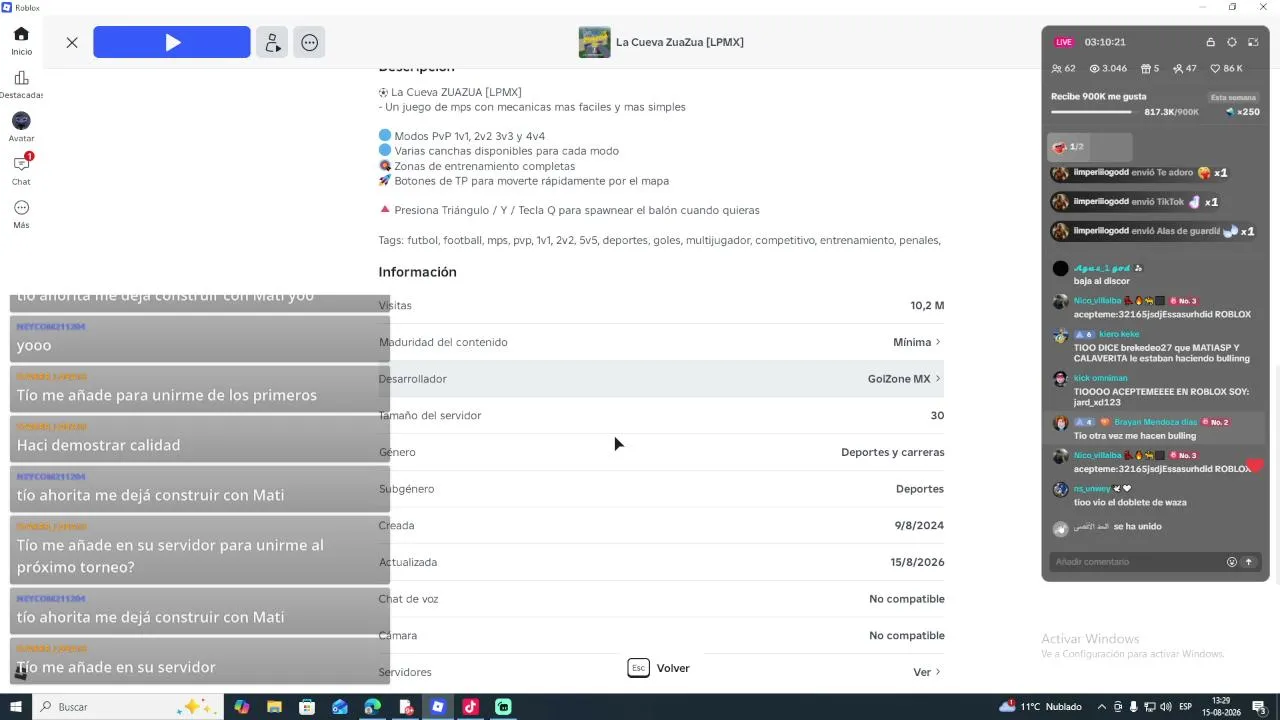
Task: Go to Inicio in Roblox sidebar
Action: pyautogui.click(x=21, y=40)
